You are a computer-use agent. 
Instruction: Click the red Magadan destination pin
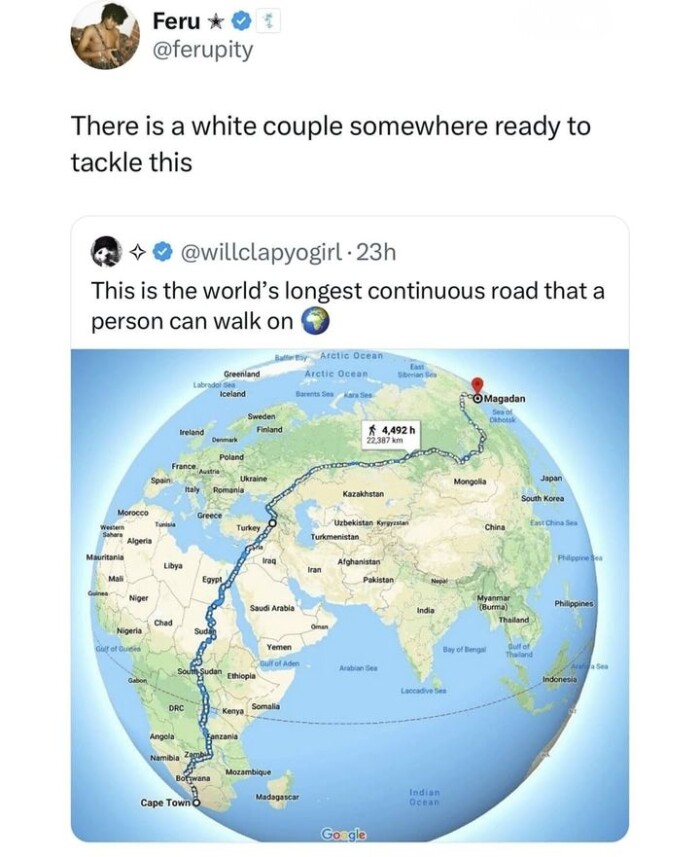478,386
